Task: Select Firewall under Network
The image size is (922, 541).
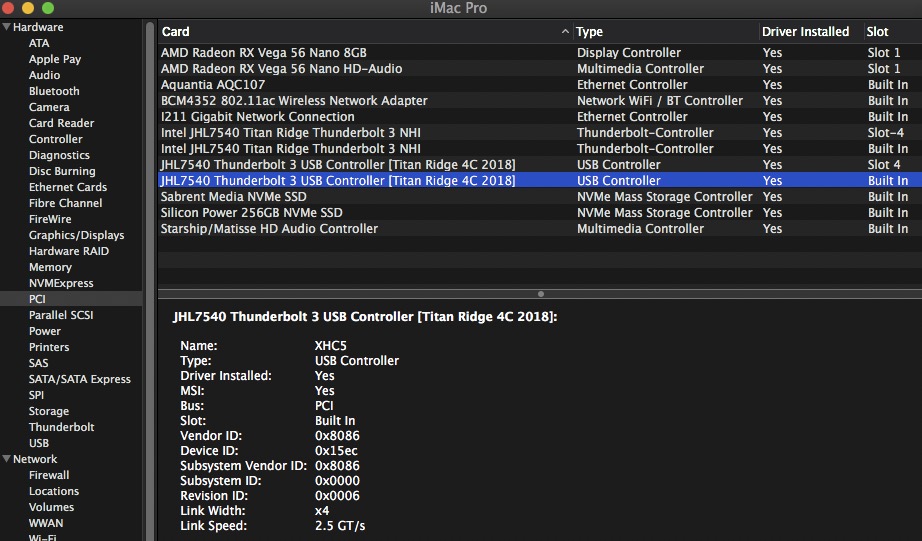Action: pos(49,475)
